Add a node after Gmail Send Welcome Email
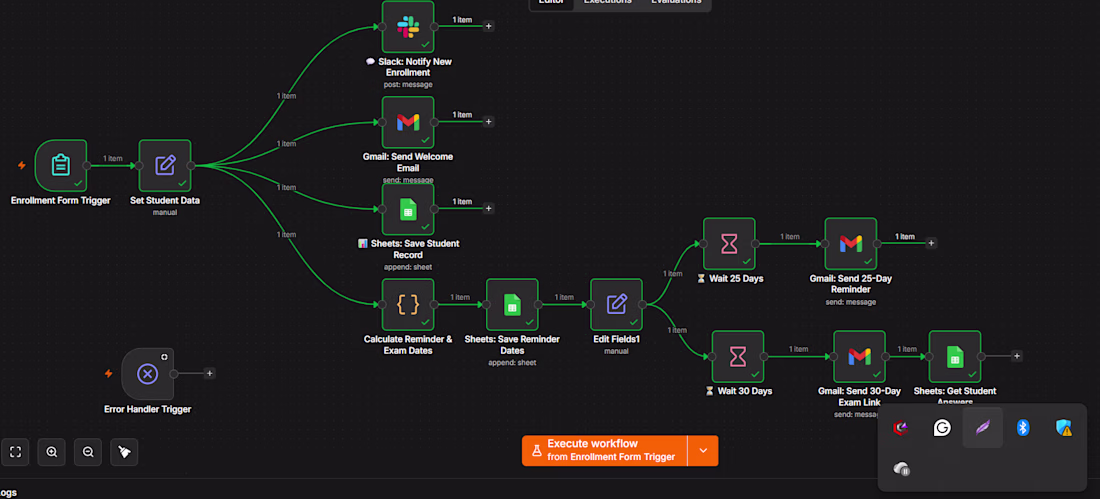The width and height of the screenshot is (1100, 499). pyautogui.click(x=489, y=122)
